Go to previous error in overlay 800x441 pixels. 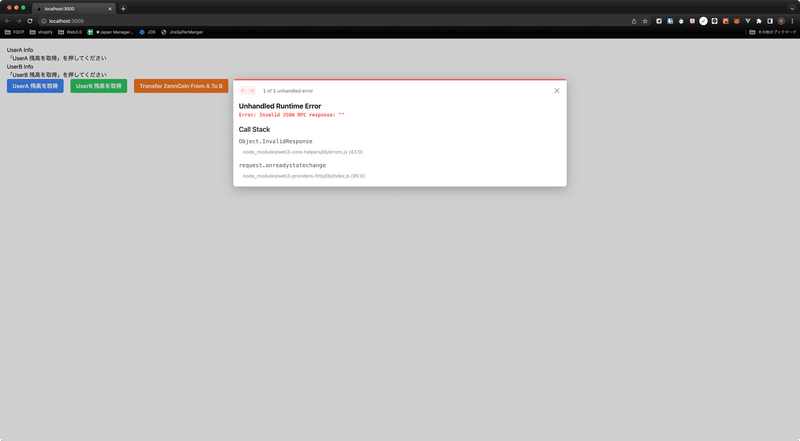tap(243, 91)
